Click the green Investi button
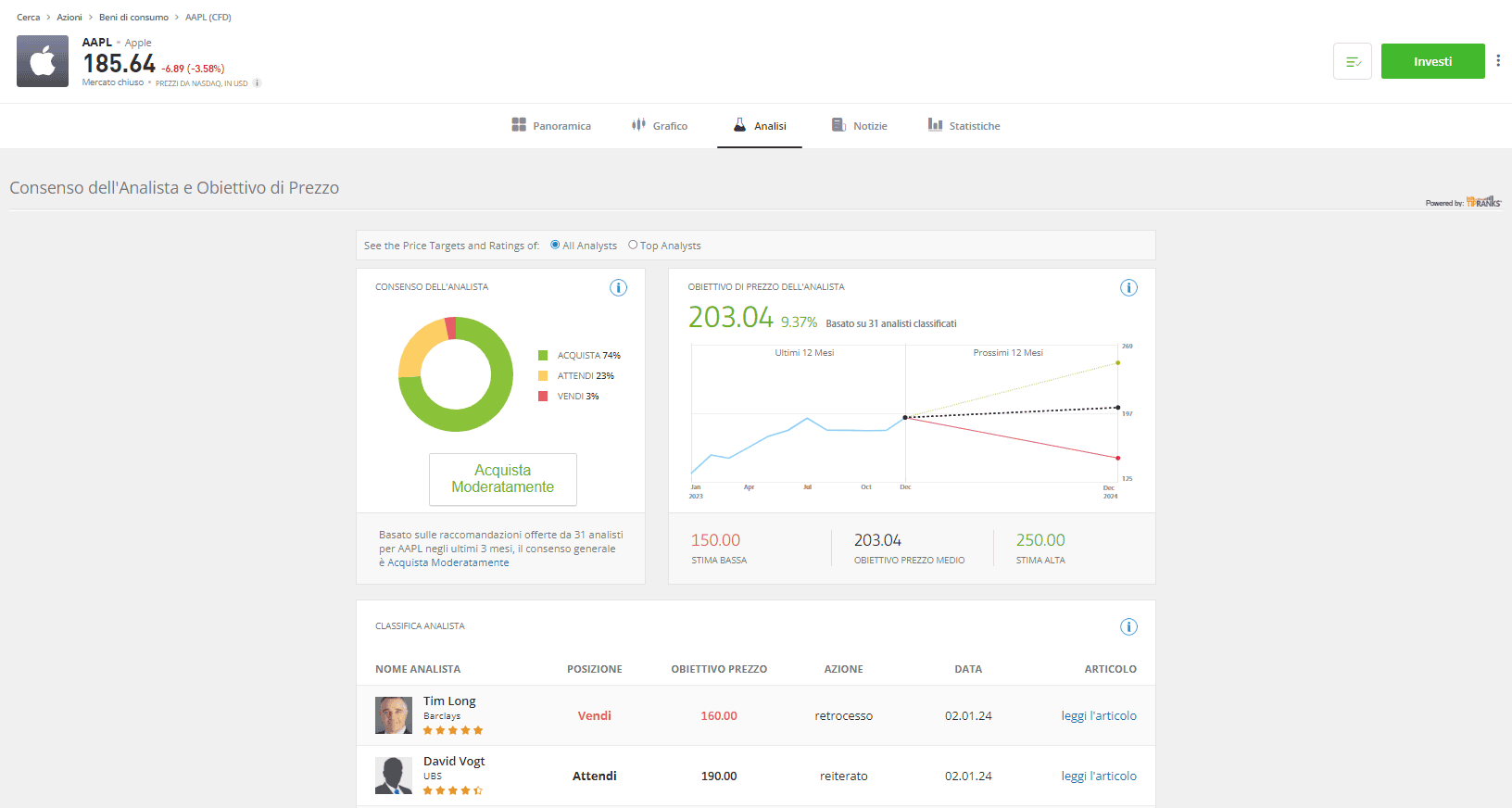Image resolution: width=1512 pixels, height=808 pixels. [1432, 61]
